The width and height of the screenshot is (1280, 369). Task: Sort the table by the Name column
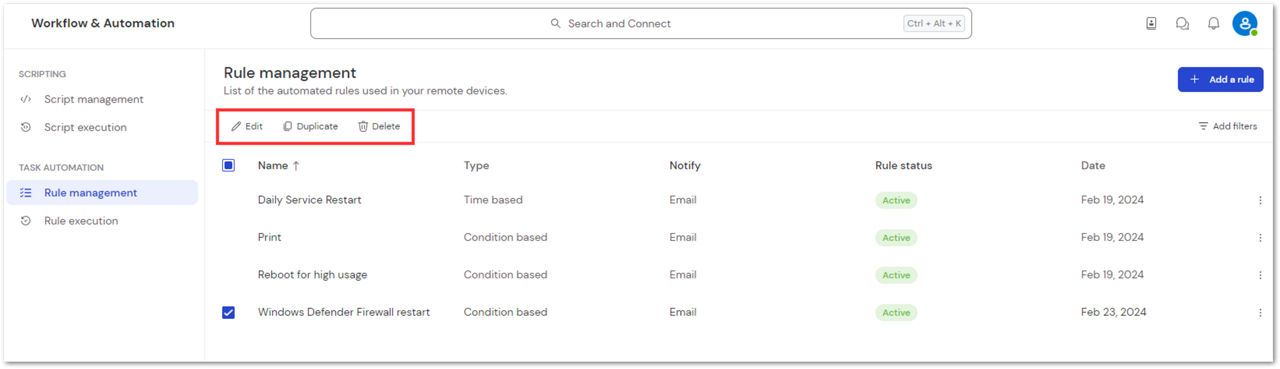279,165
